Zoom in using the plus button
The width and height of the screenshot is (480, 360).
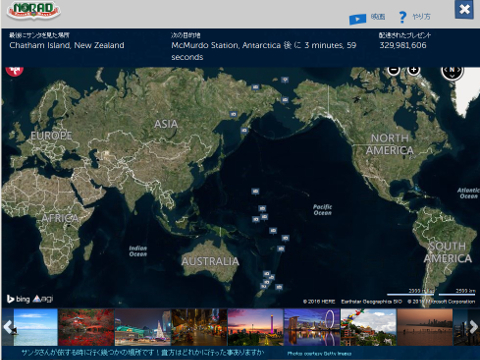point(414,70)
